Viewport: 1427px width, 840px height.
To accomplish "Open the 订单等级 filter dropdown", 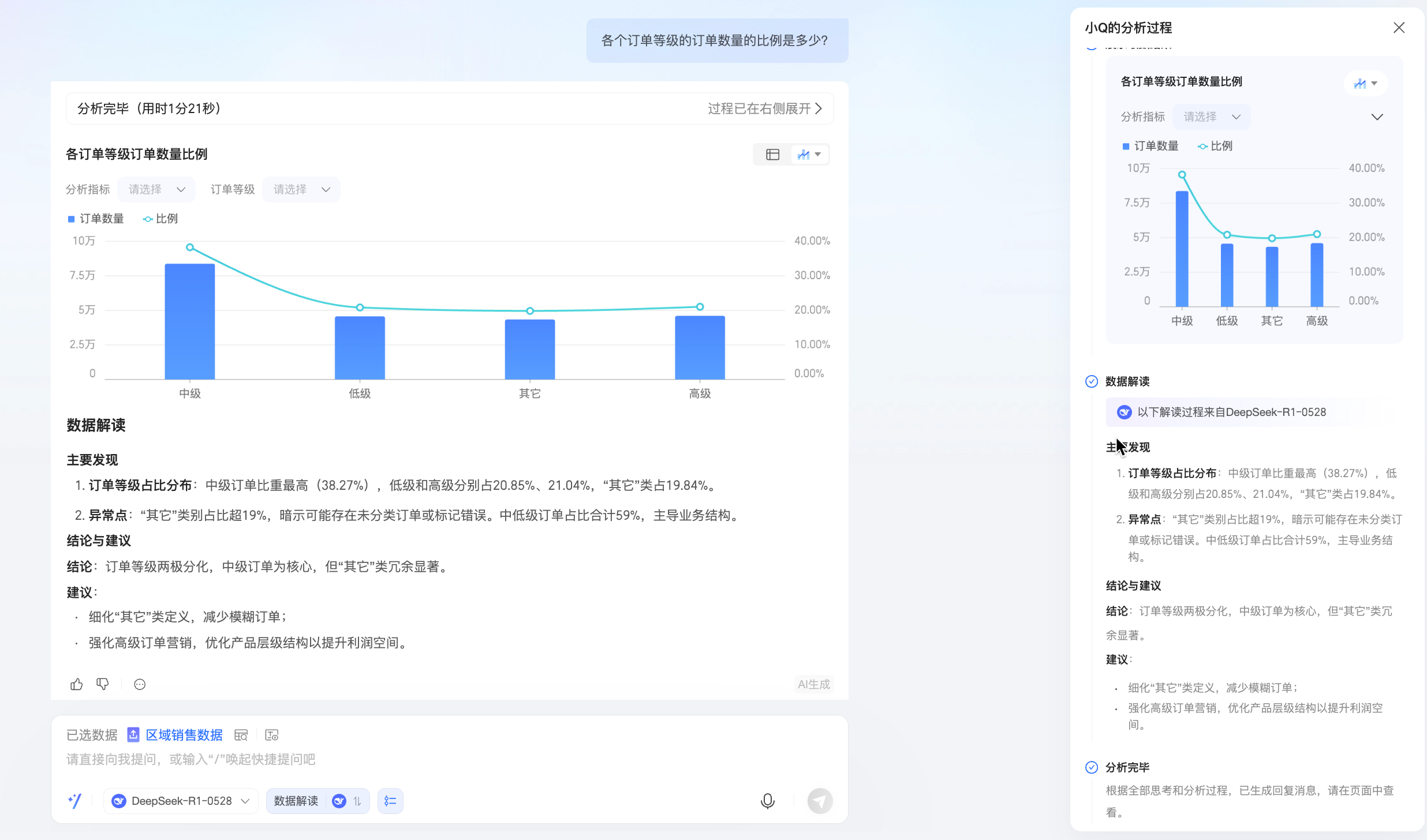I will (x=301, y=190).
